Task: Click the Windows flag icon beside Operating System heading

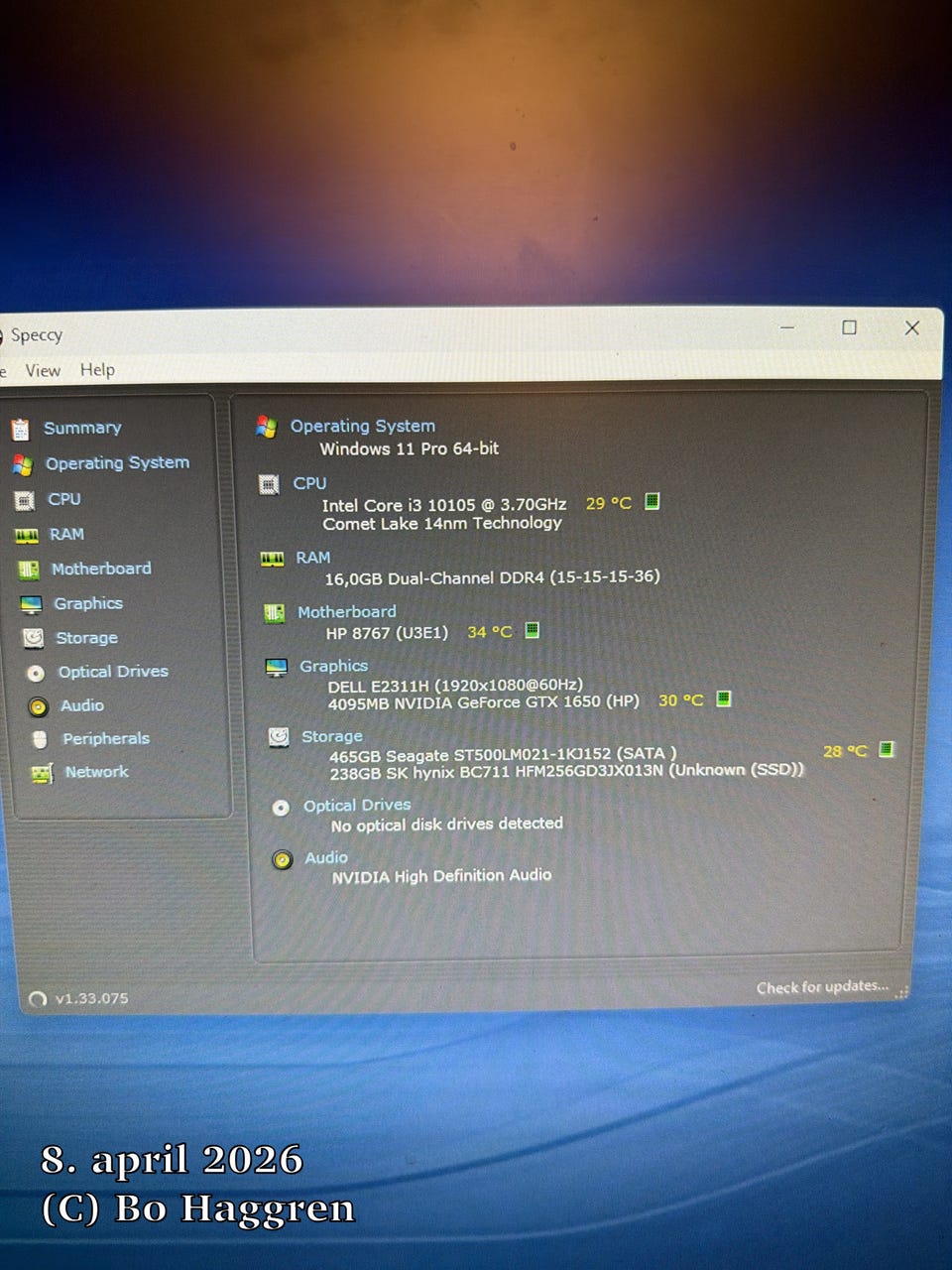Action: [266, 427]
